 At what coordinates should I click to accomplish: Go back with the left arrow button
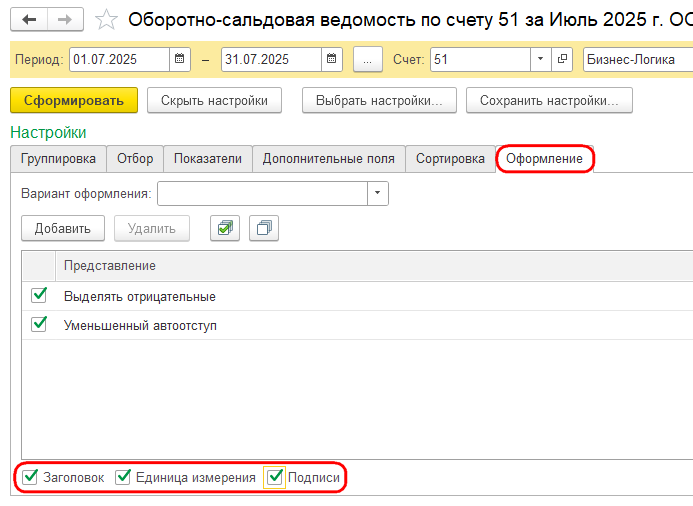[29, 19]
